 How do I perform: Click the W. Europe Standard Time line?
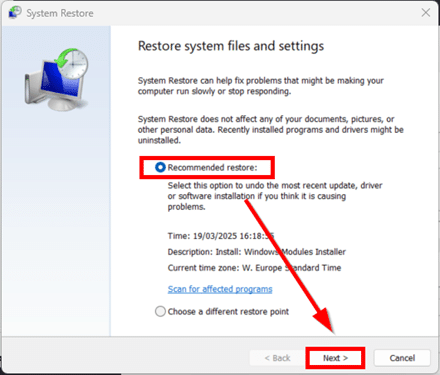pyautogui.click(x=254, y=268)
